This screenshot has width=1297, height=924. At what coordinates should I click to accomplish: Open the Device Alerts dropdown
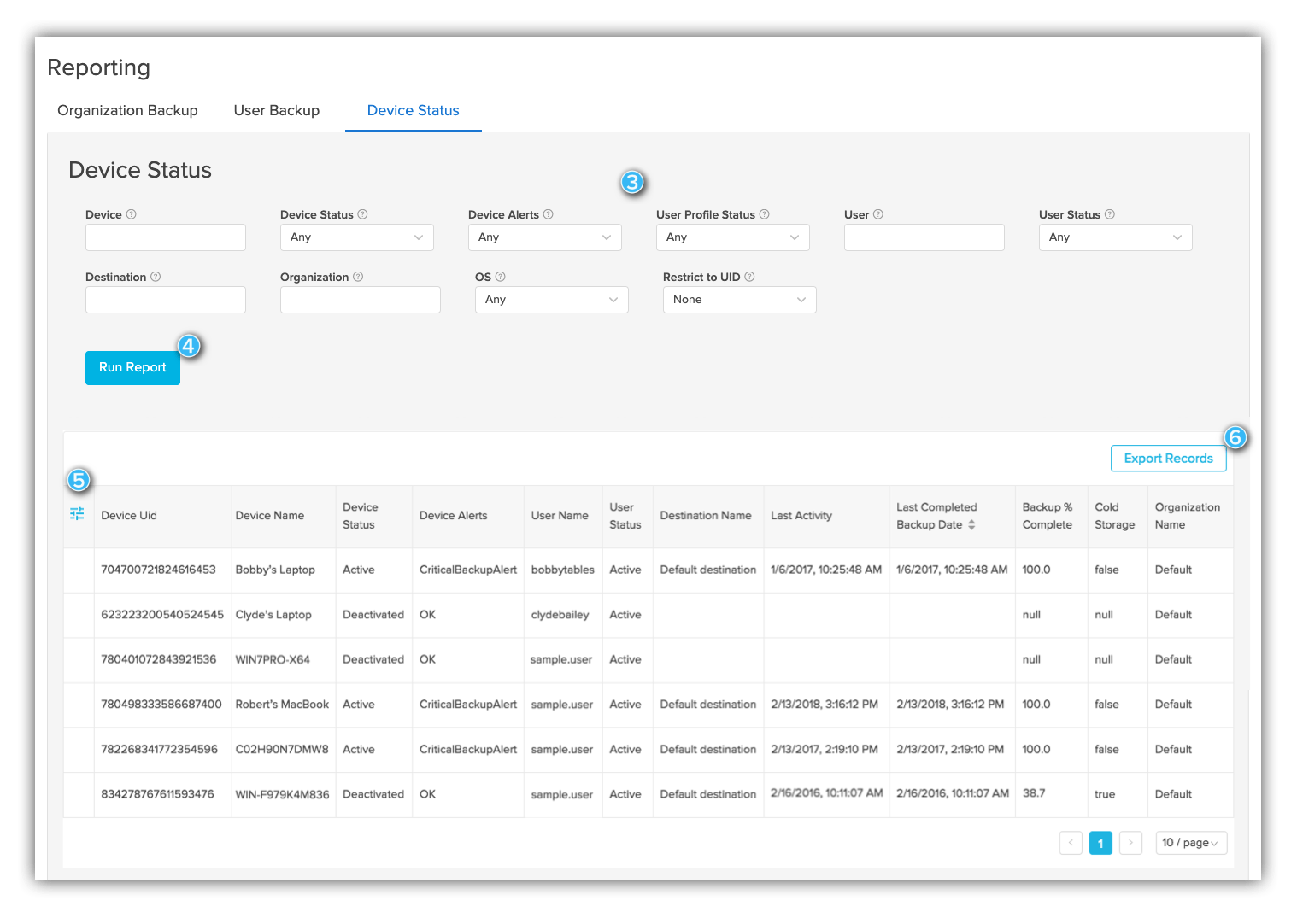coord(544,237)
